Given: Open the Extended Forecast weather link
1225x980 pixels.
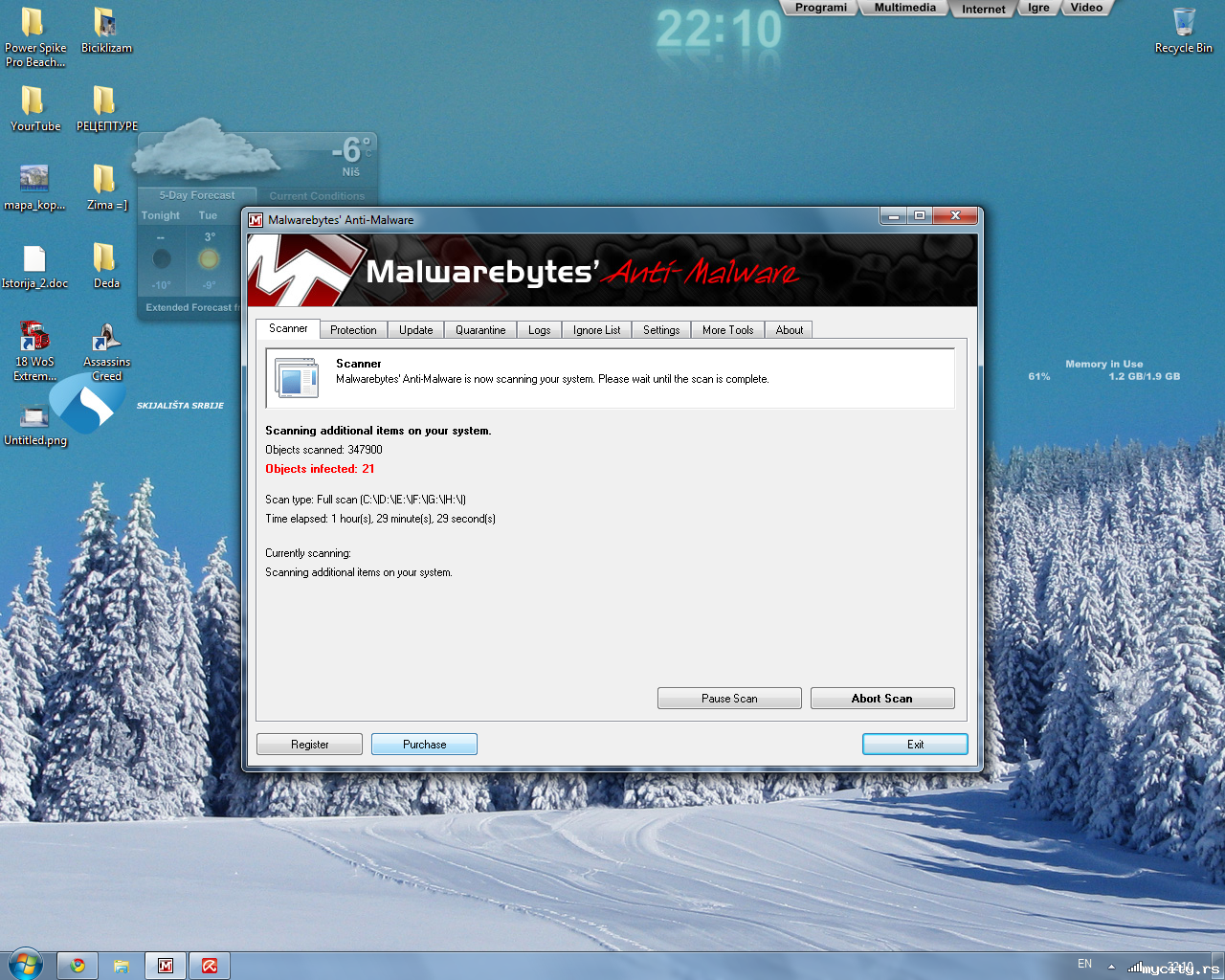Looking at the screenshot, I should point(191,307).
